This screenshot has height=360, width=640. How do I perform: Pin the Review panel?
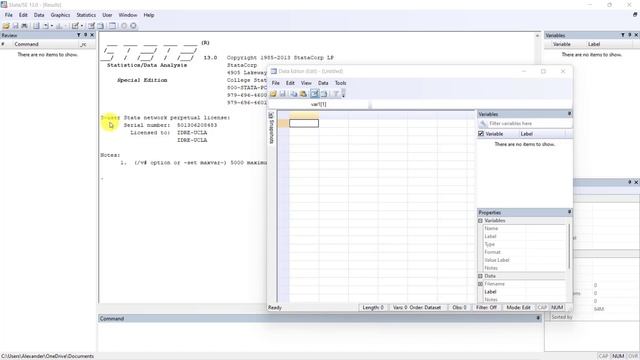point(86,36)
